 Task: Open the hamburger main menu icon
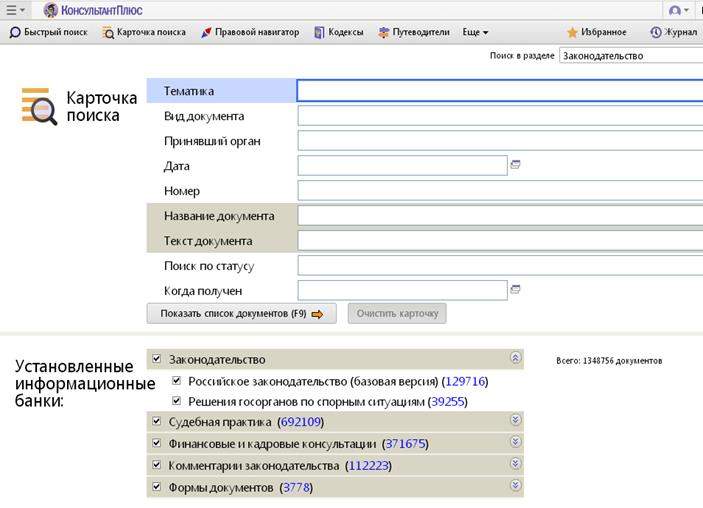(x=14, y=10)
